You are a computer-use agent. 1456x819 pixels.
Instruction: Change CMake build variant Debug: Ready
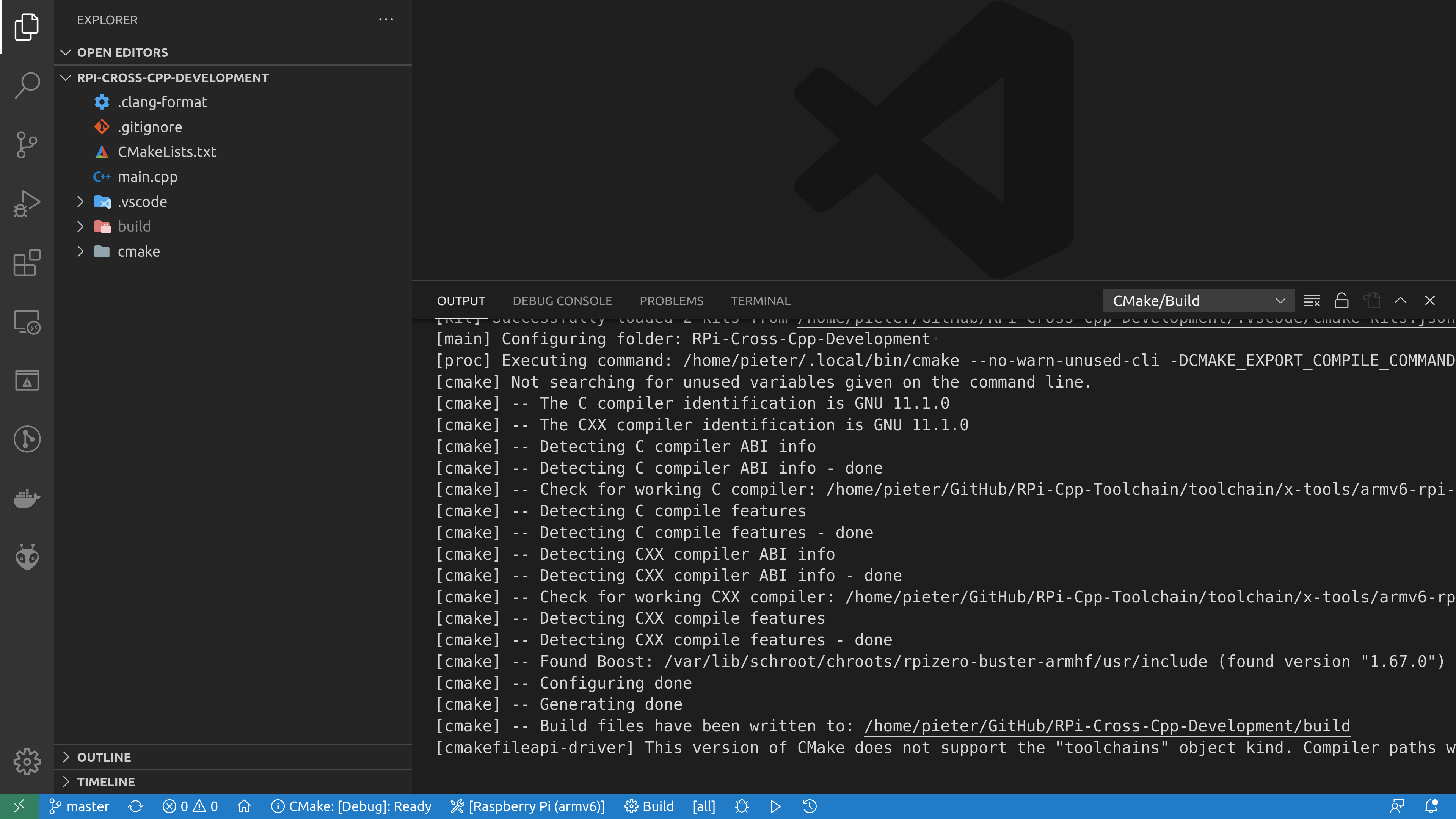351,806
